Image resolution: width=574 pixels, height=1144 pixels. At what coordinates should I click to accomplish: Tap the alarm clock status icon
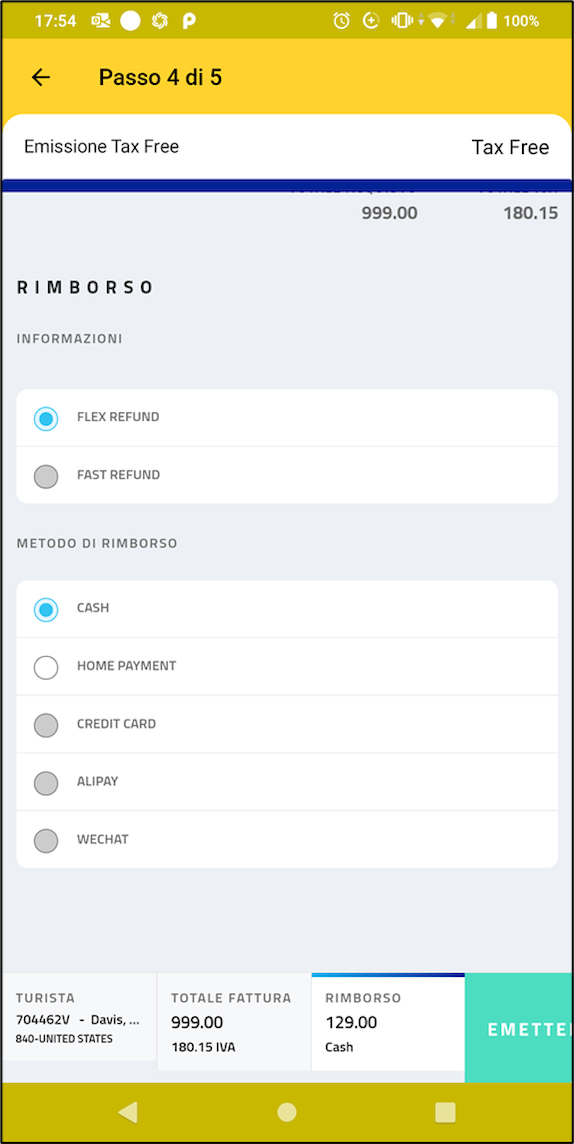click(x=341, y=20)
